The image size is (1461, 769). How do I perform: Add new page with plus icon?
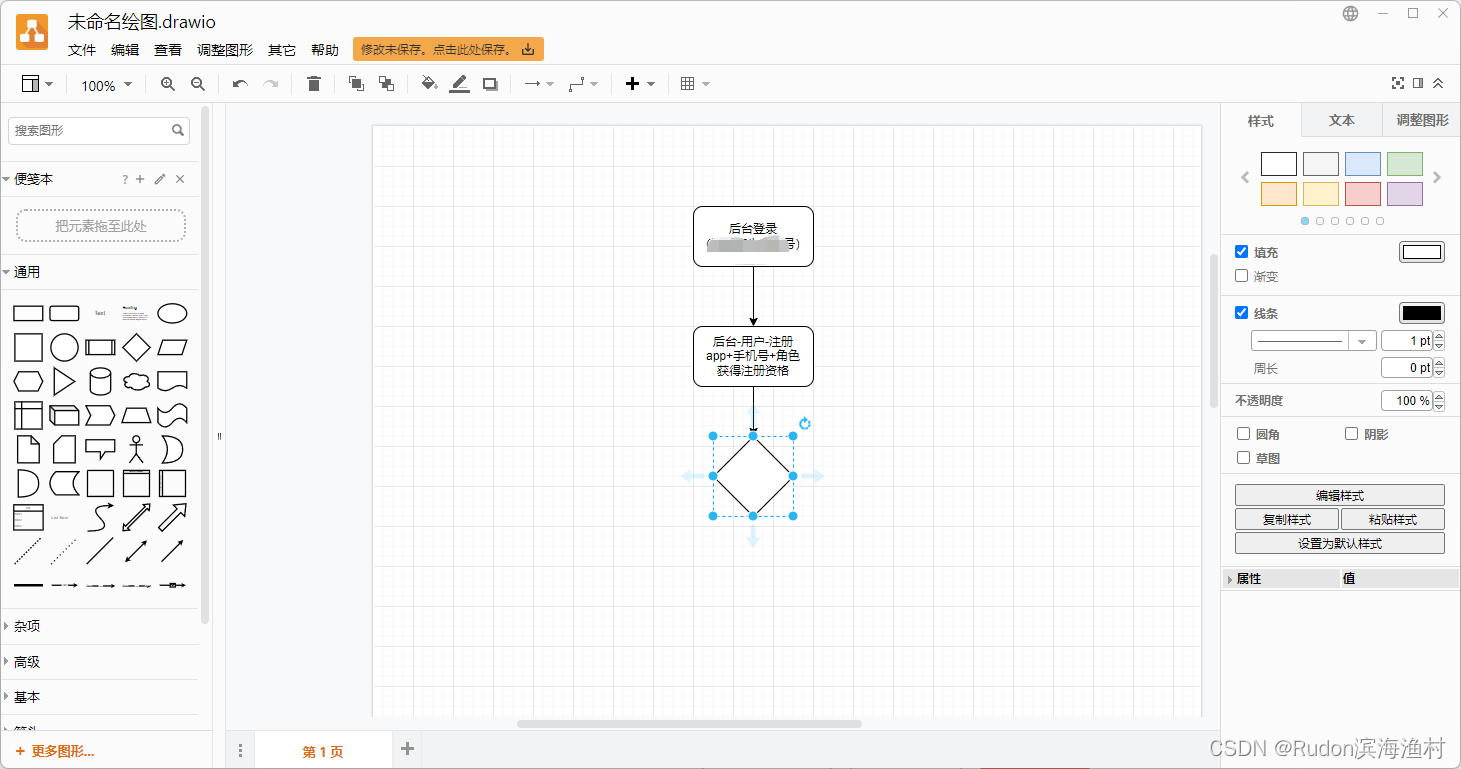[407, 749]
